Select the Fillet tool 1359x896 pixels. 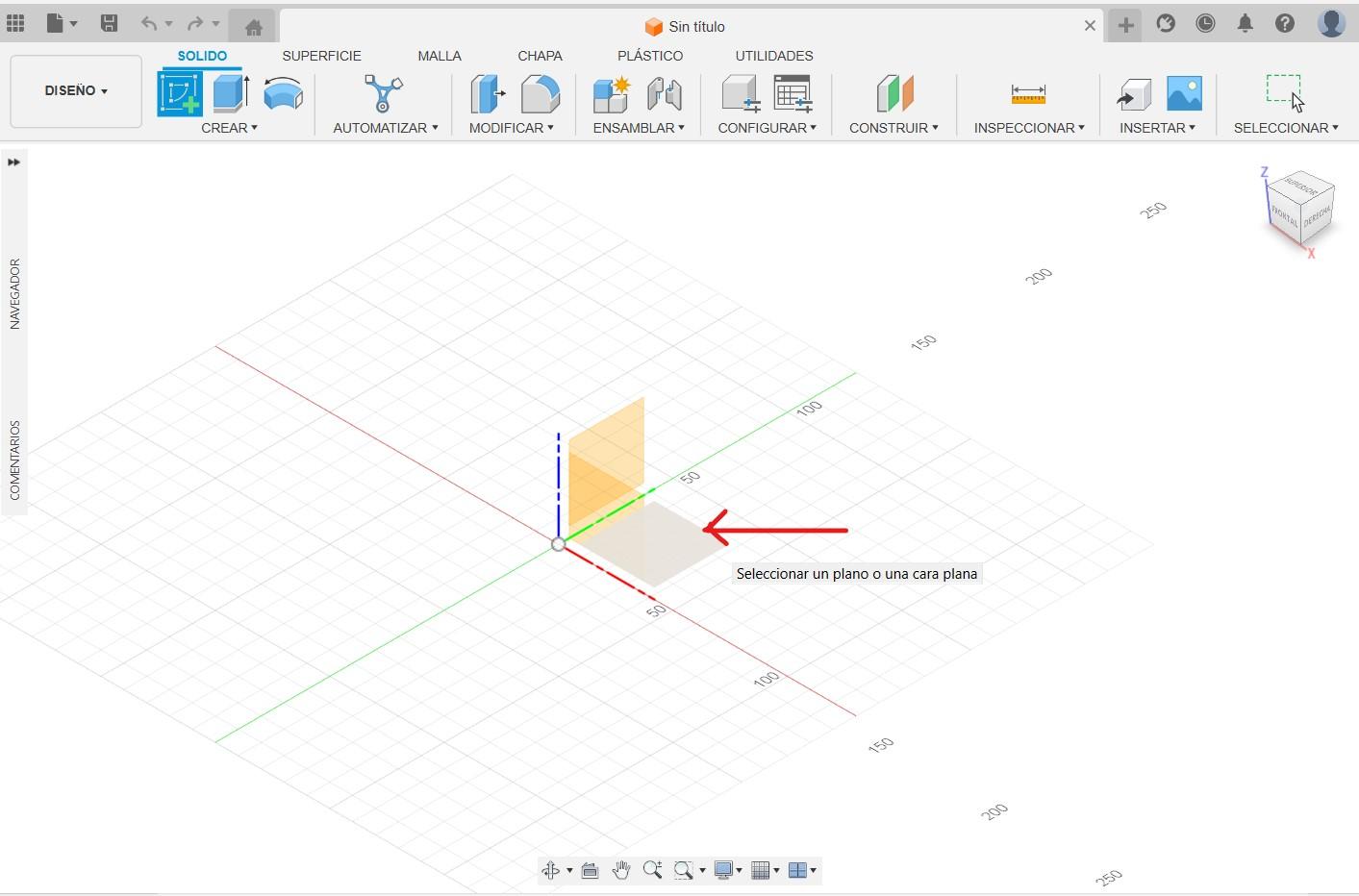coord(541,94)
